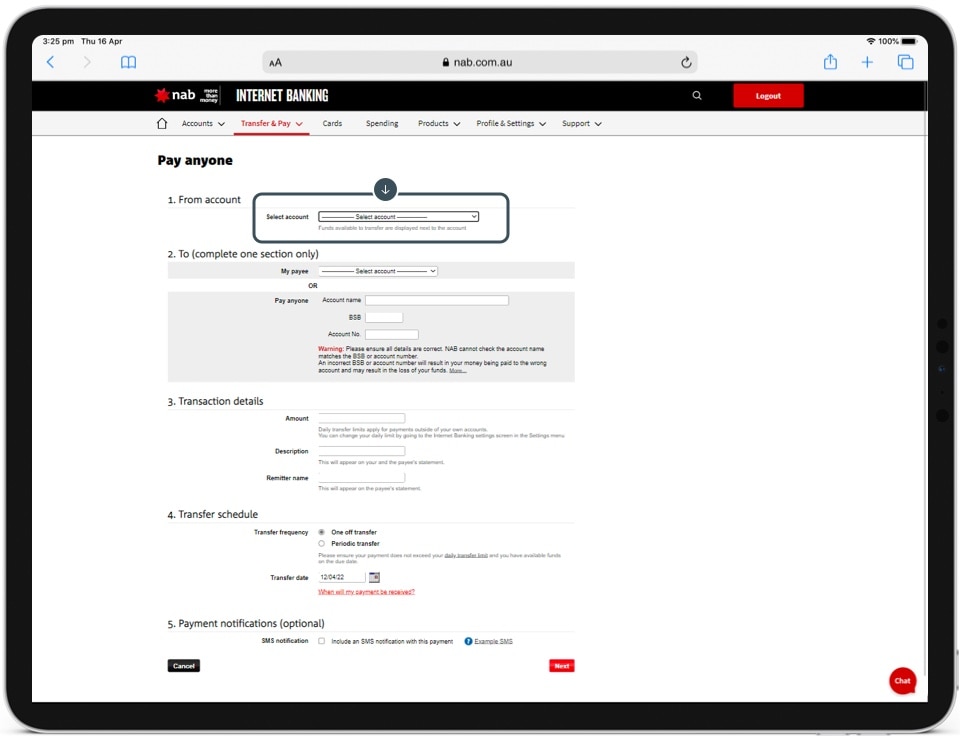Click the Logout button
This screenshot has width=960, height=740.
tap(768, 96)
